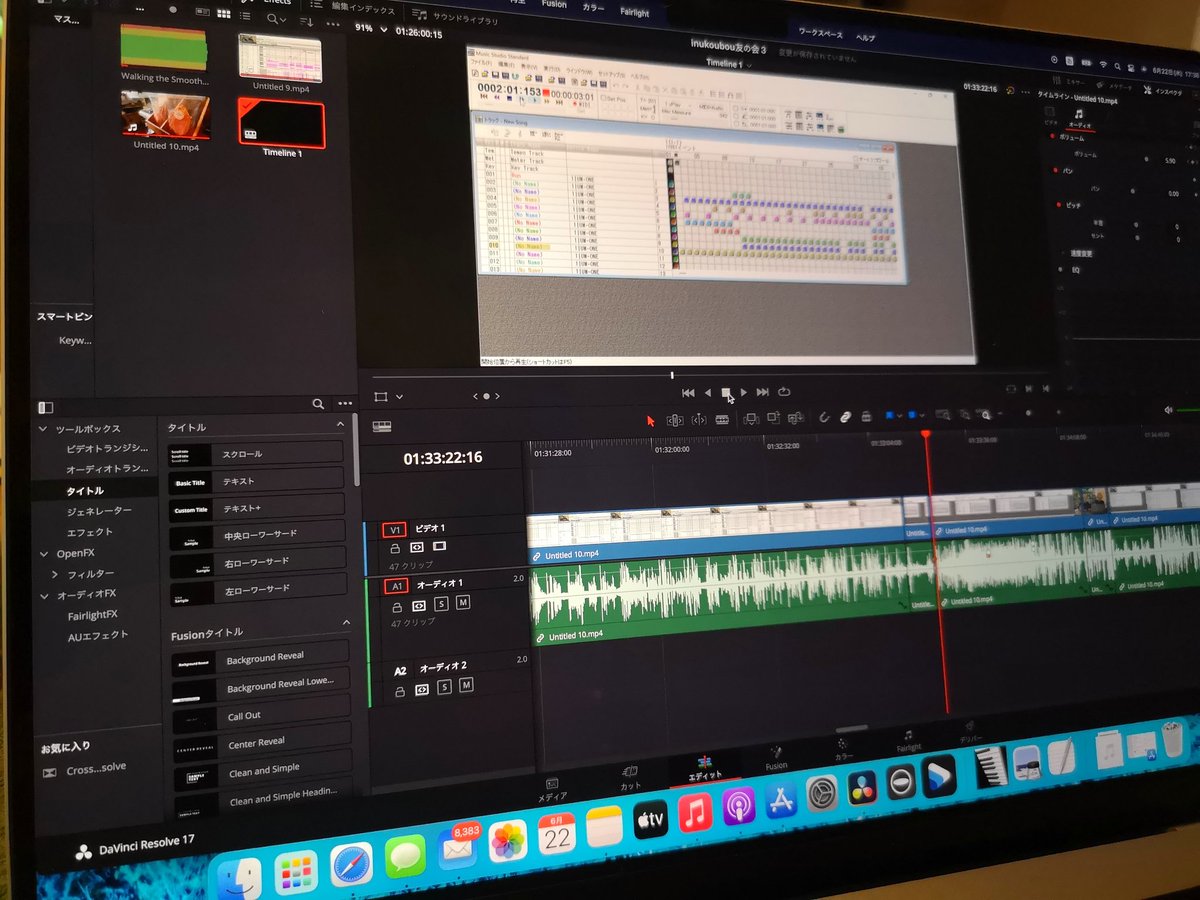The width and height of the screenshot is (1200, 900).
Task: Open Safari from the Dock
Action: (x=351, y=865)
